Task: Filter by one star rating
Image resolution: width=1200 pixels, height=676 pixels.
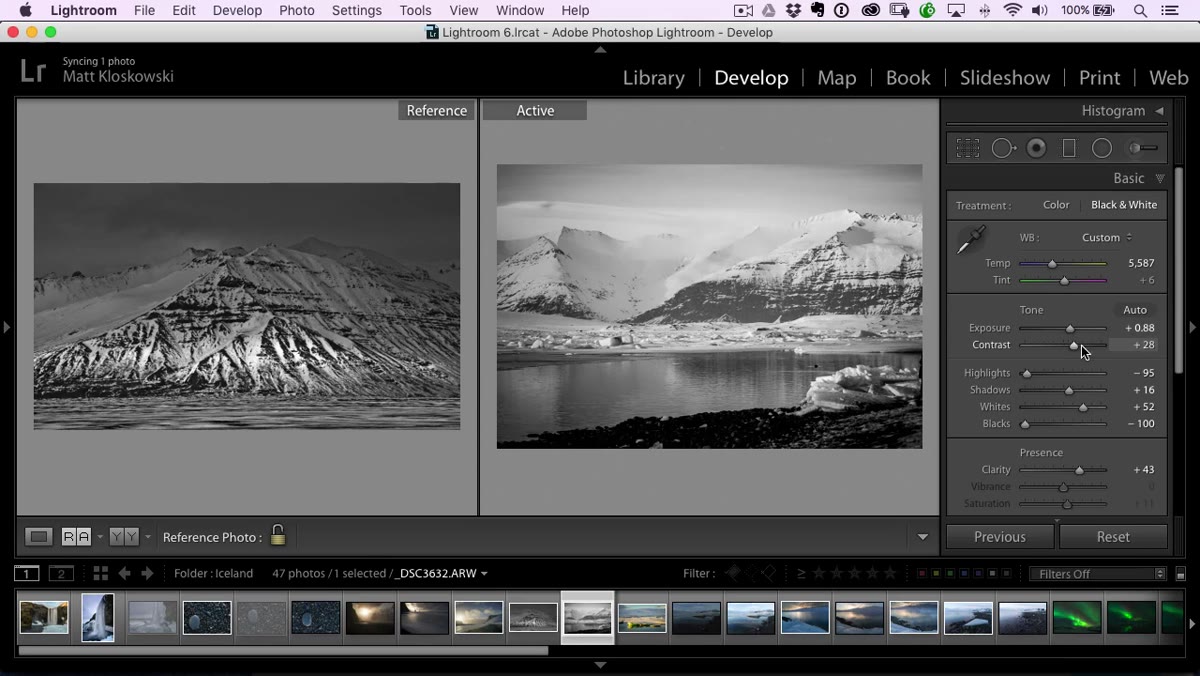Action: [x=820, y=573]
